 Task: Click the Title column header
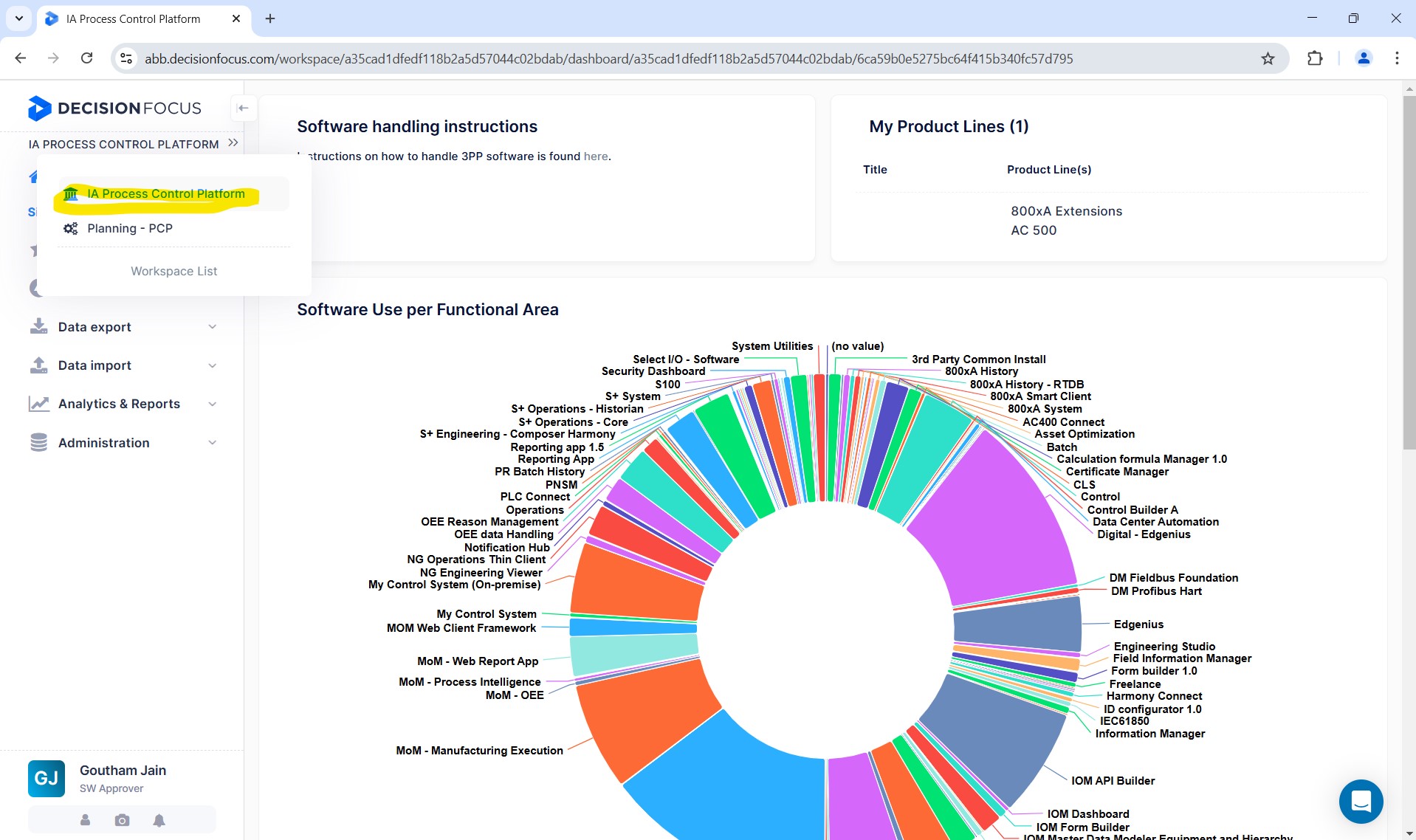875,170
